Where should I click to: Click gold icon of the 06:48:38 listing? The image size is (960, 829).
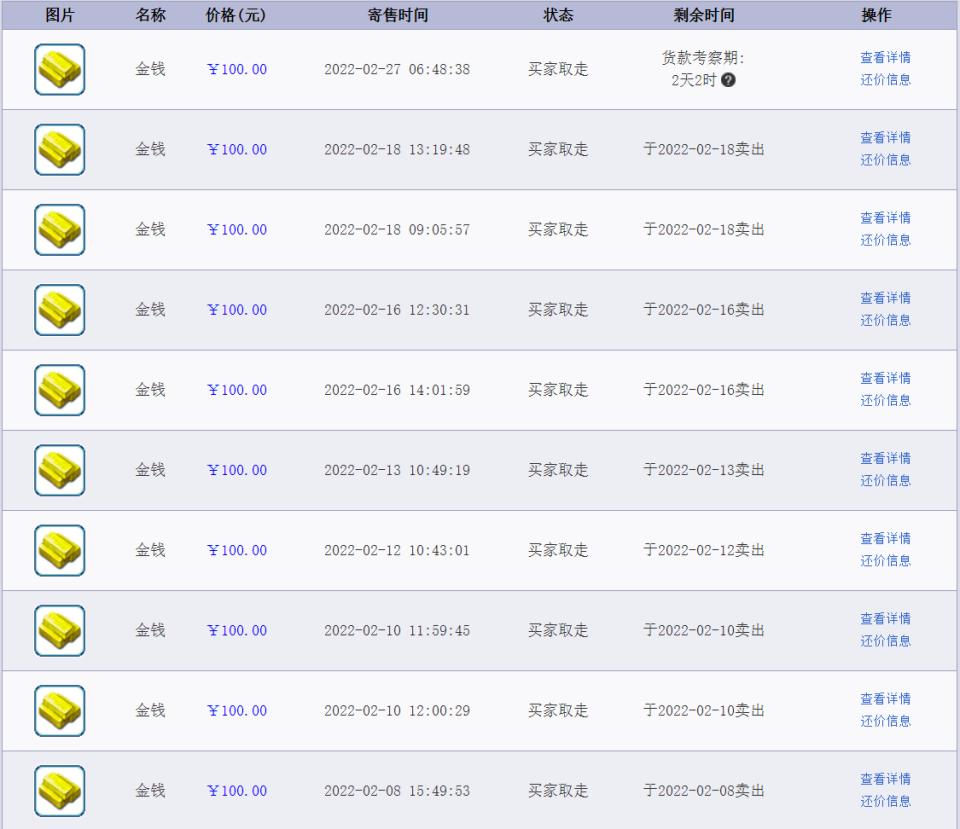(60, 70)
